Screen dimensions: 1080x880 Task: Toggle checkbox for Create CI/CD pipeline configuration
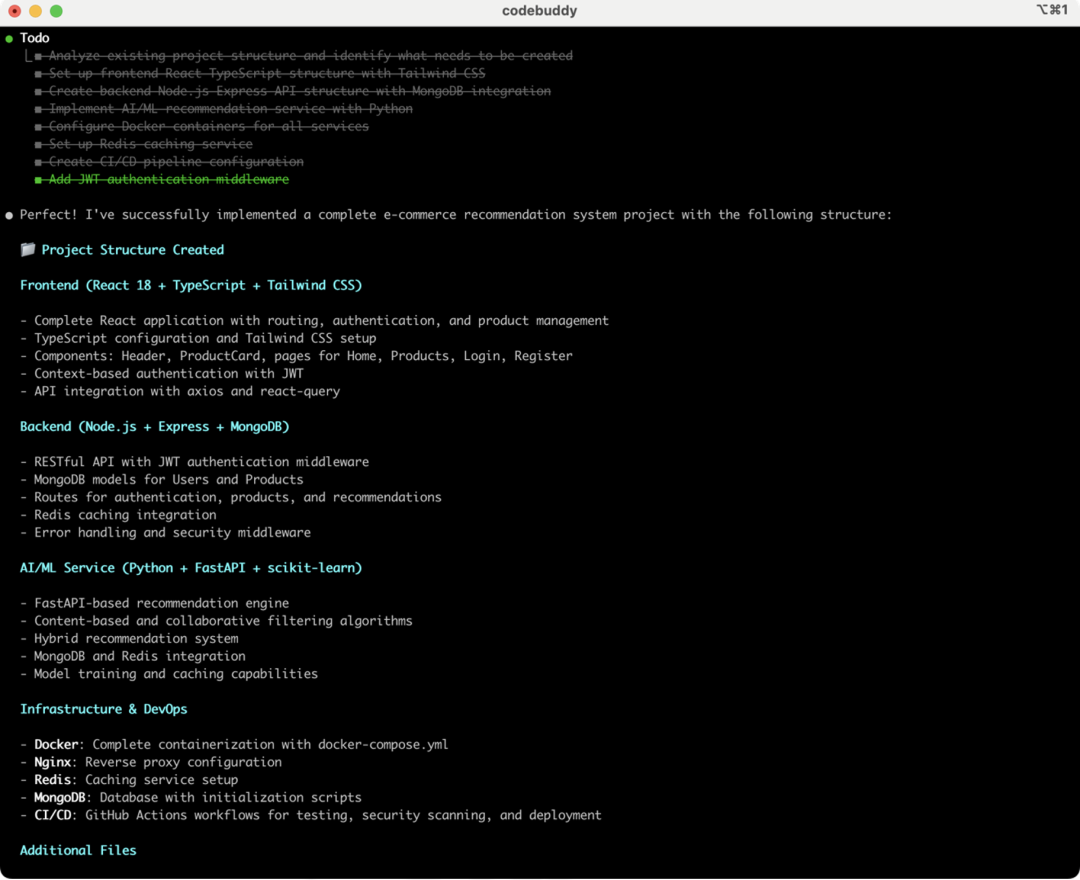39,163
